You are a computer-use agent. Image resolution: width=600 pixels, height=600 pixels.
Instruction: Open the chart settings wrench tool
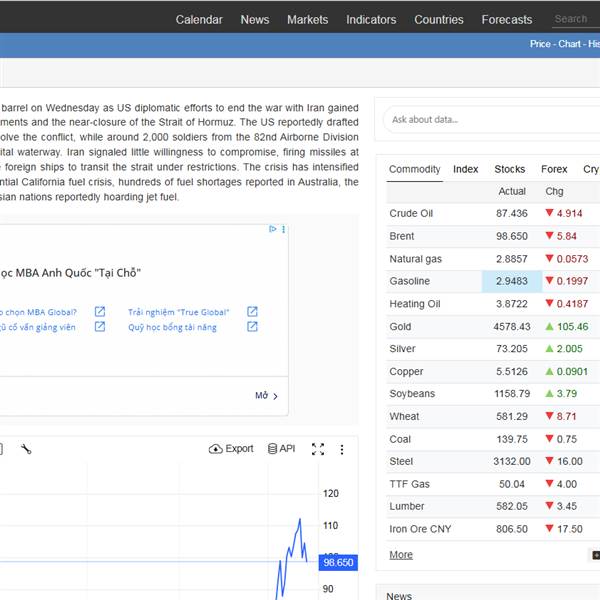[26, 449]
